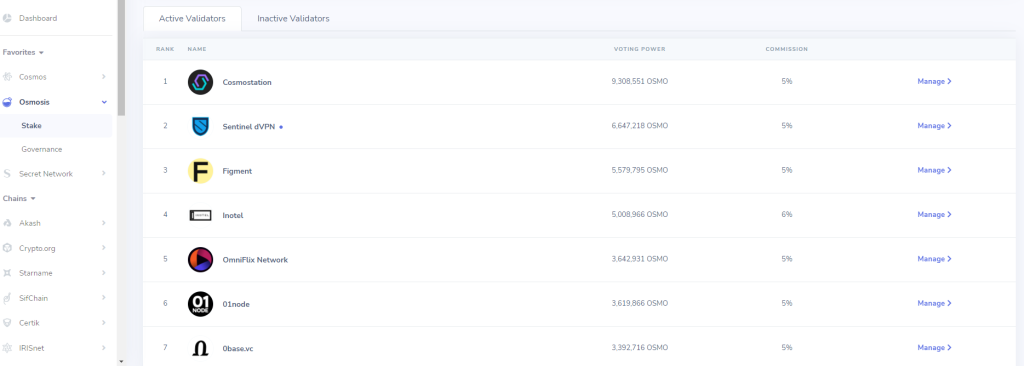This screenshot has width=1024, height=366.
Task: Manage the OmniFlix Network validator
Action: point(934,259)
